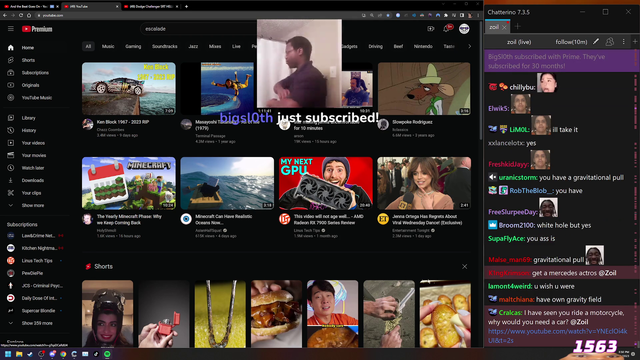Open the YouTube link in Cralcas message
This screenshot has height=360, width=640.
click(x=558, y=336)
